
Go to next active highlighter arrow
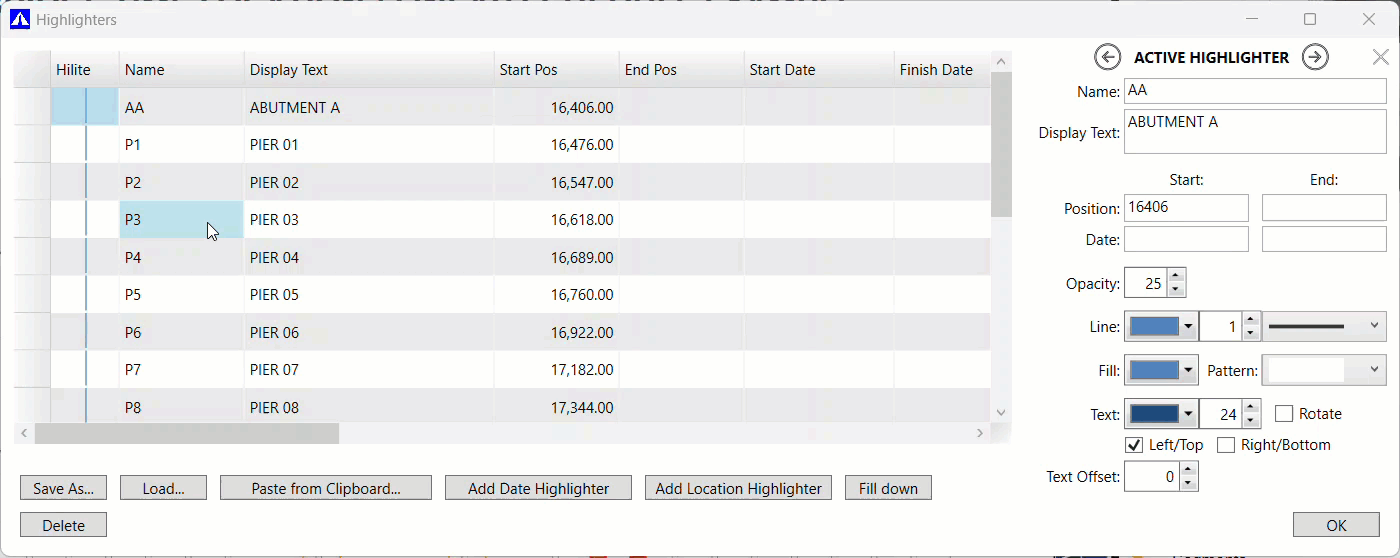pos(1315,57)
